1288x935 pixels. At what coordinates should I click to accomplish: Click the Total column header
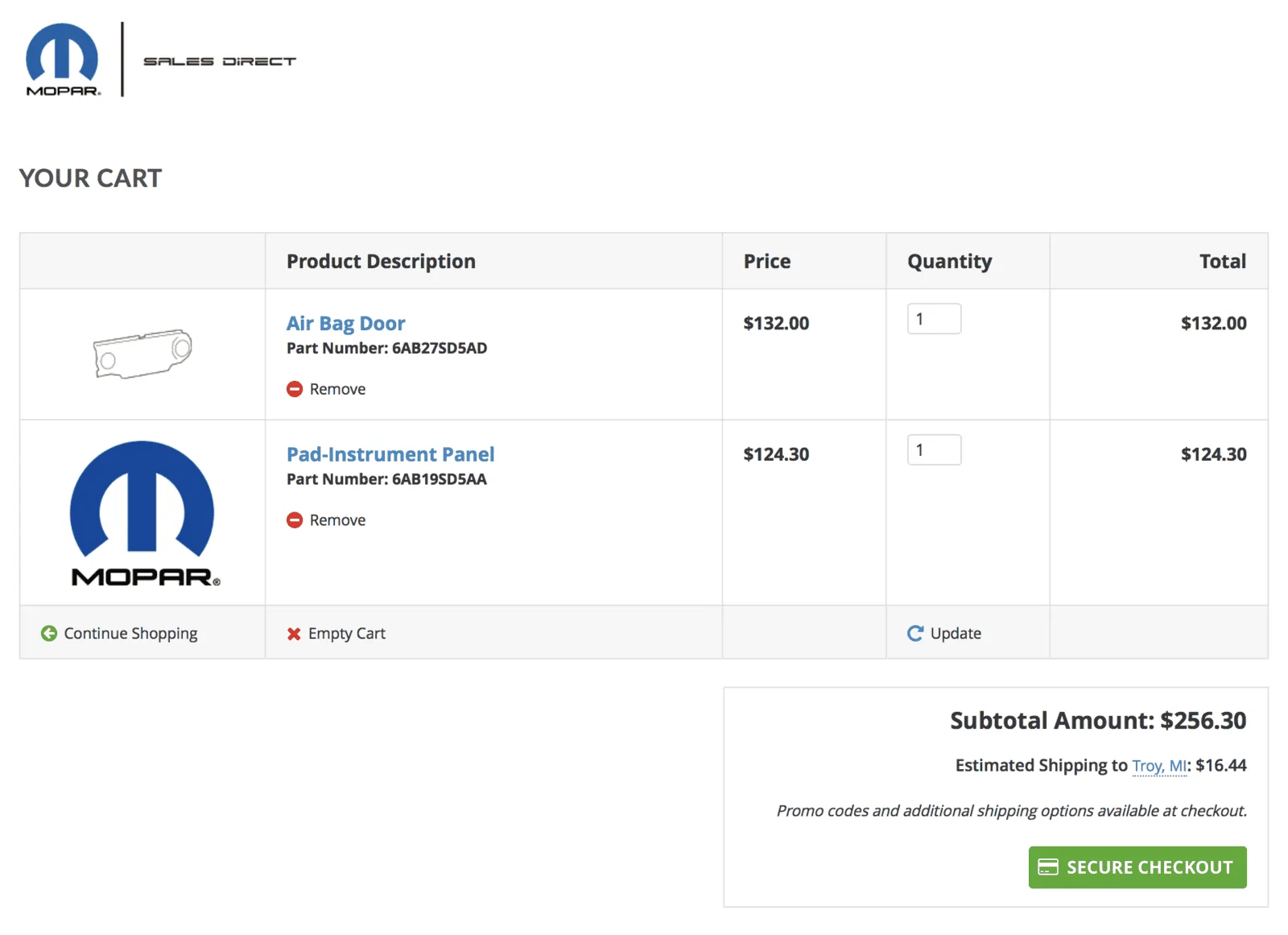point(1223,261)
